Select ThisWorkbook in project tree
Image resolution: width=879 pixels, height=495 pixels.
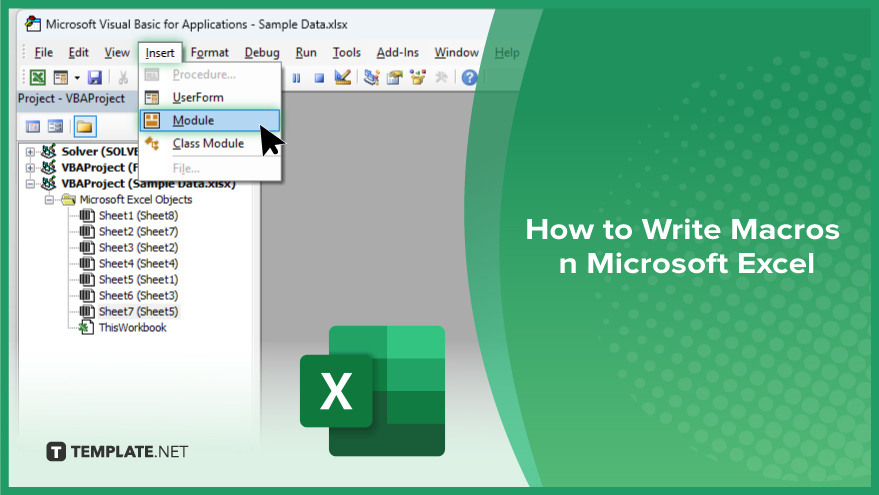(132, 328)
